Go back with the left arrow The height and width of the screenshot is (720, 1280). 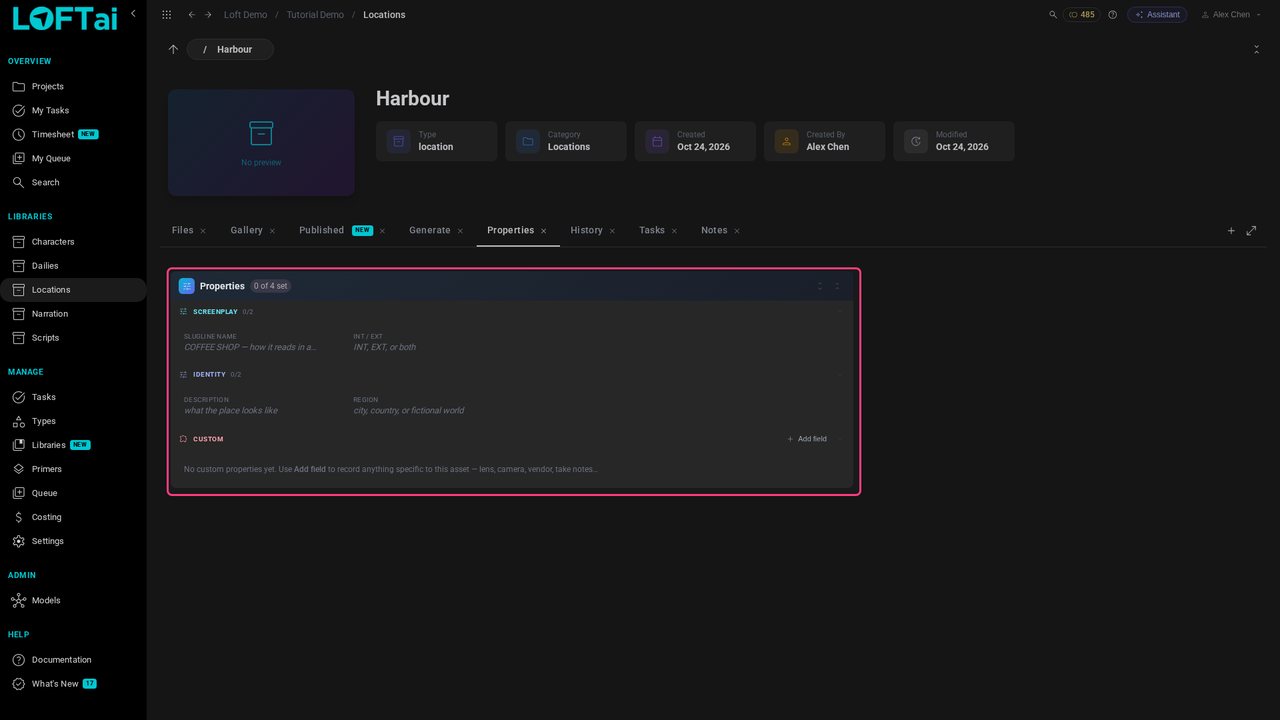click(192, 15)
